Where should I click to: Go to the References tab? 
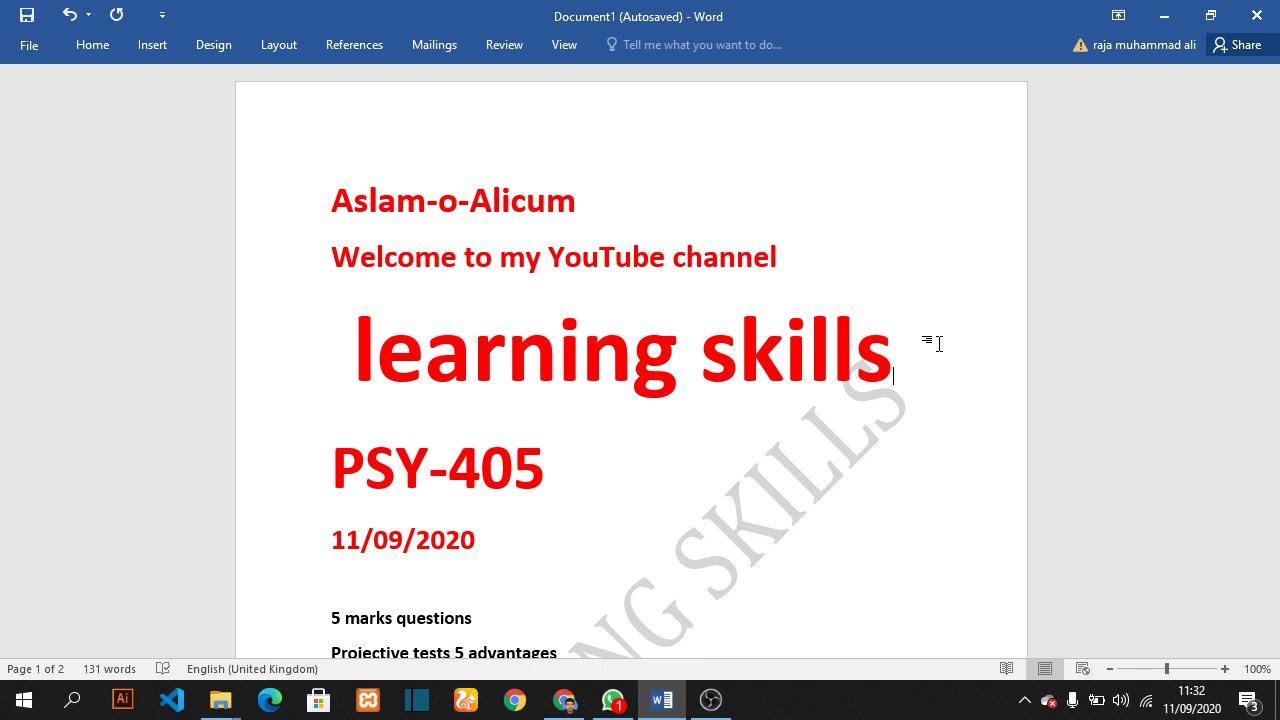[354, 45]
